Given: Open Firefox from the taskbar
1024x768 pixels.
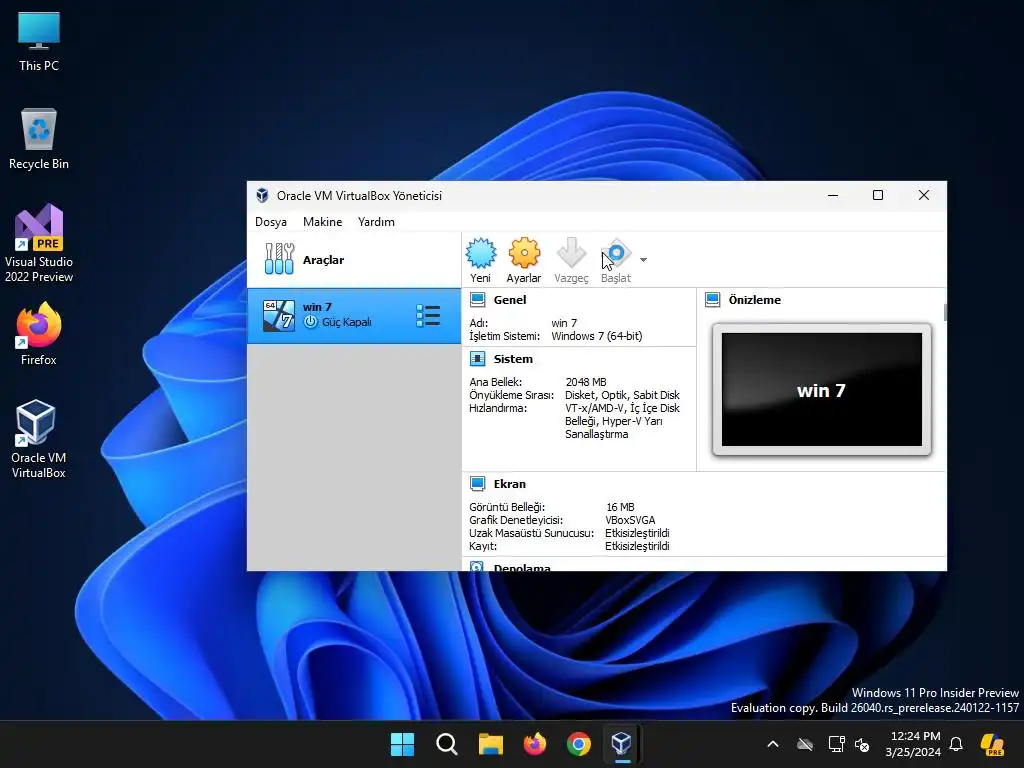Looking at the screenshot, I should click(x=535, y=744).
